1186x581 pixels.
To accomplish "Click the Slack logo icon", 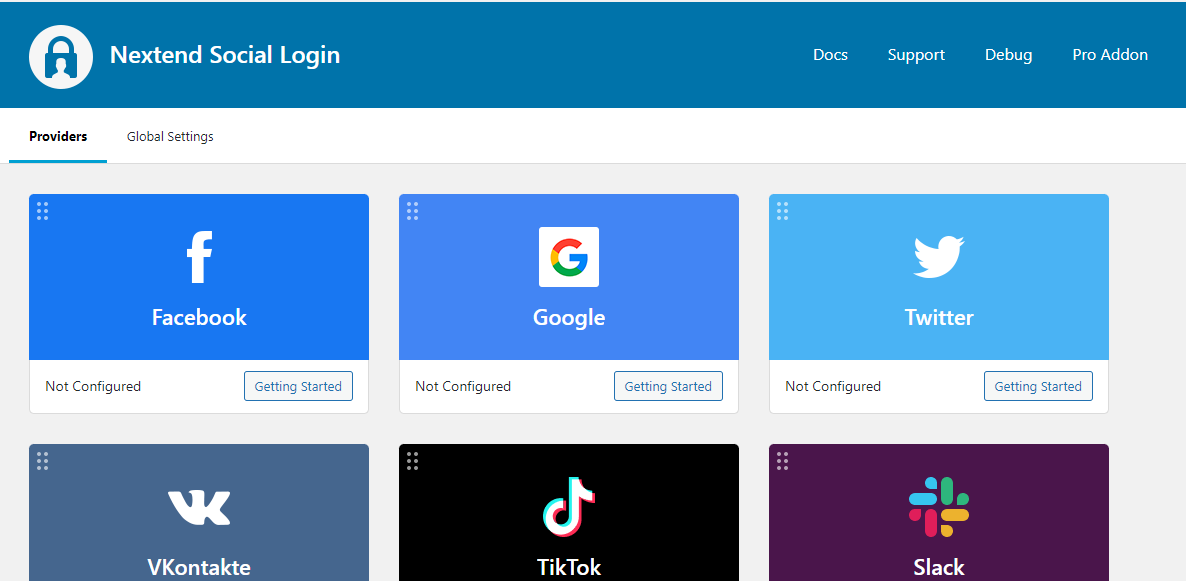I will (x=938, y=507).
